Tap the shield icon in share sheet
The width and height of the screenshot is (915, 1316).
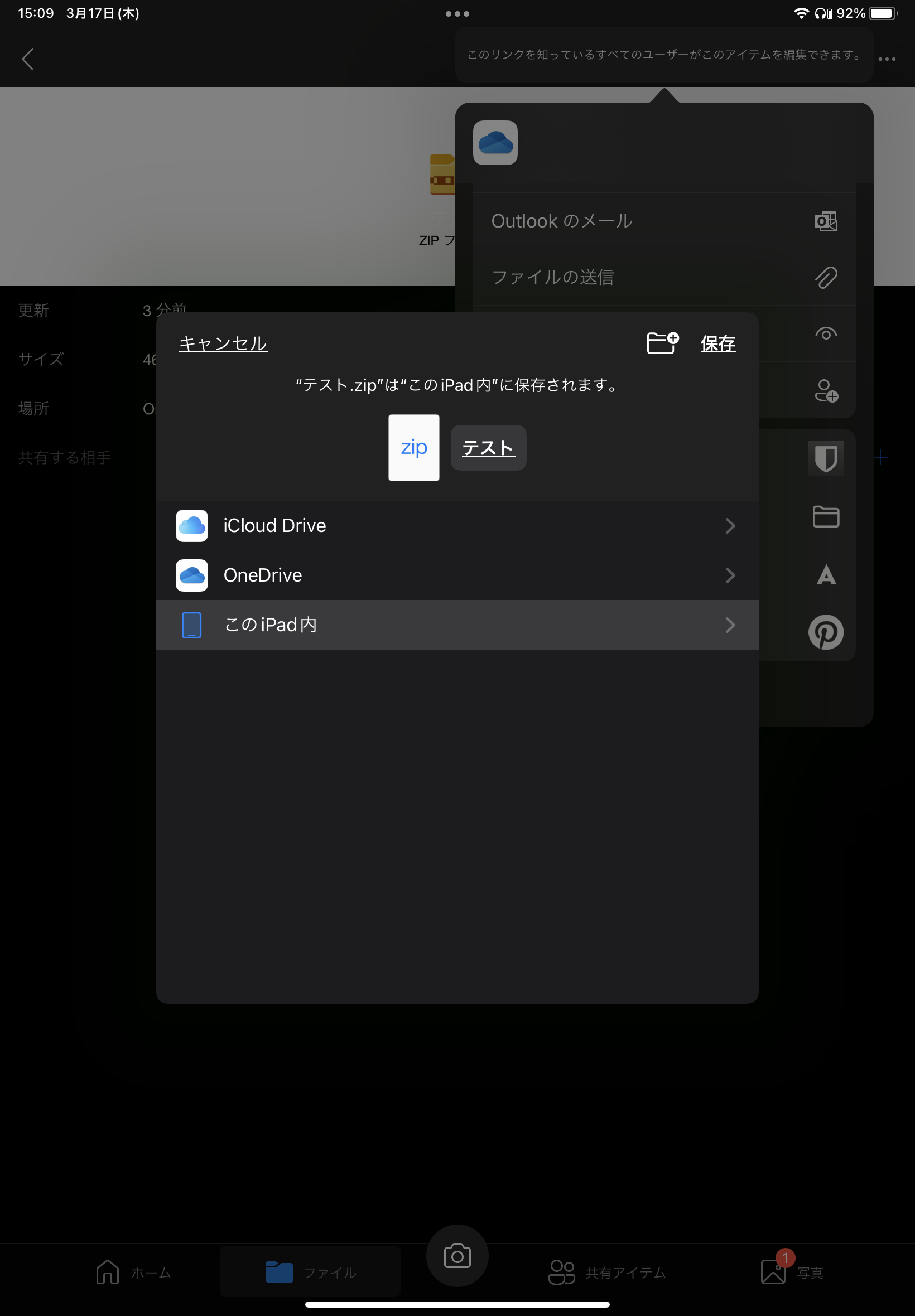tap(826, 458)
